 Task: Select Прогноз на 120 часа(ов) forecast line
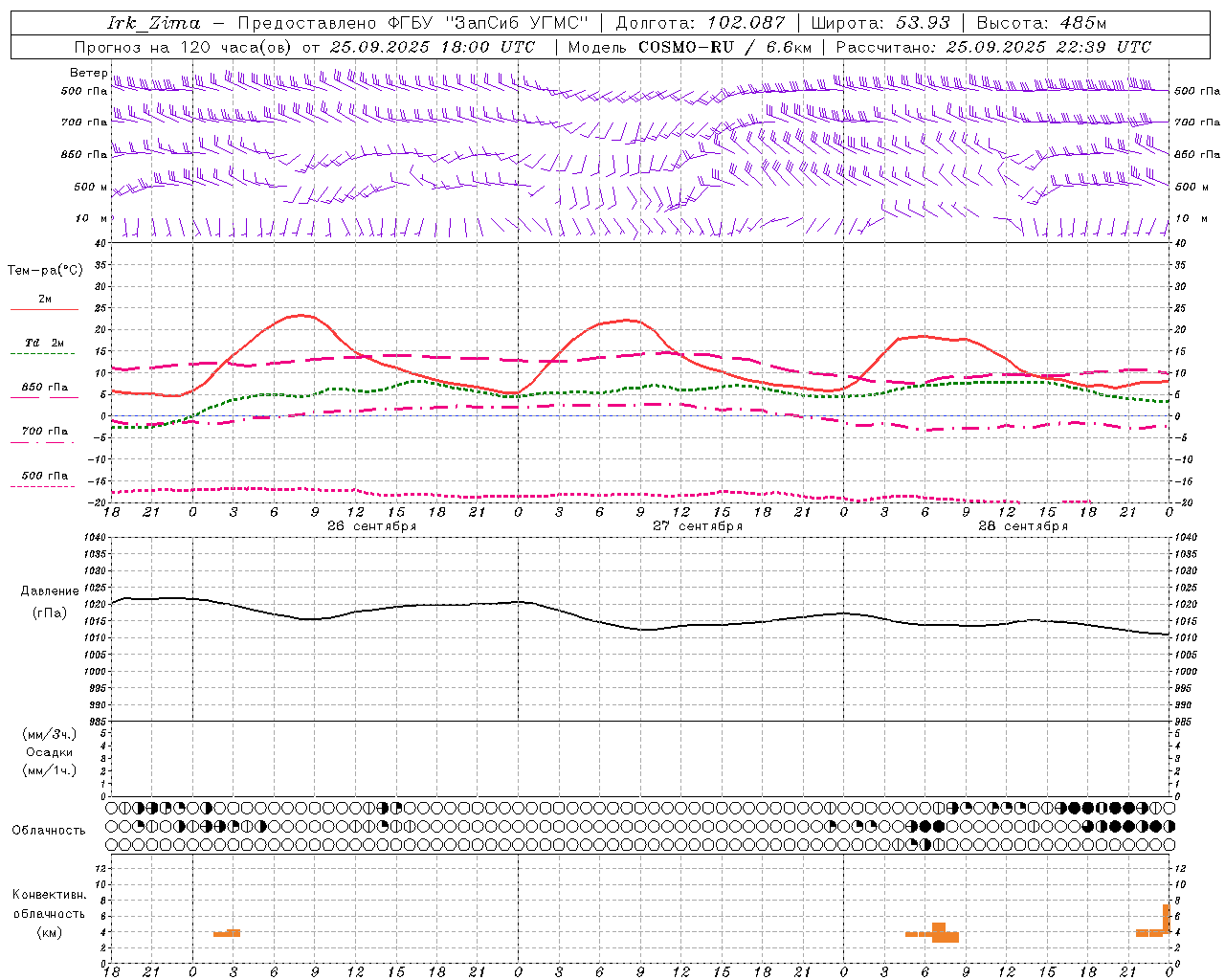click(306, 47)
